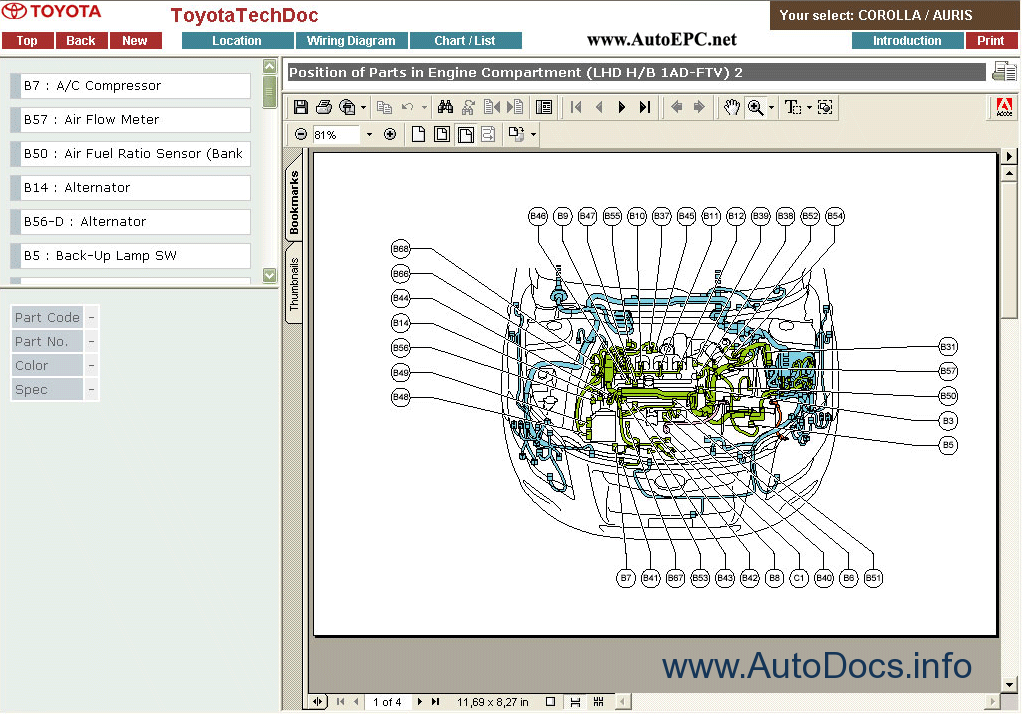Image resolution: width=1022 pixels, height=714 pixels.
Task: Go to last page in status bar
Action: click(x=435, y=702)
